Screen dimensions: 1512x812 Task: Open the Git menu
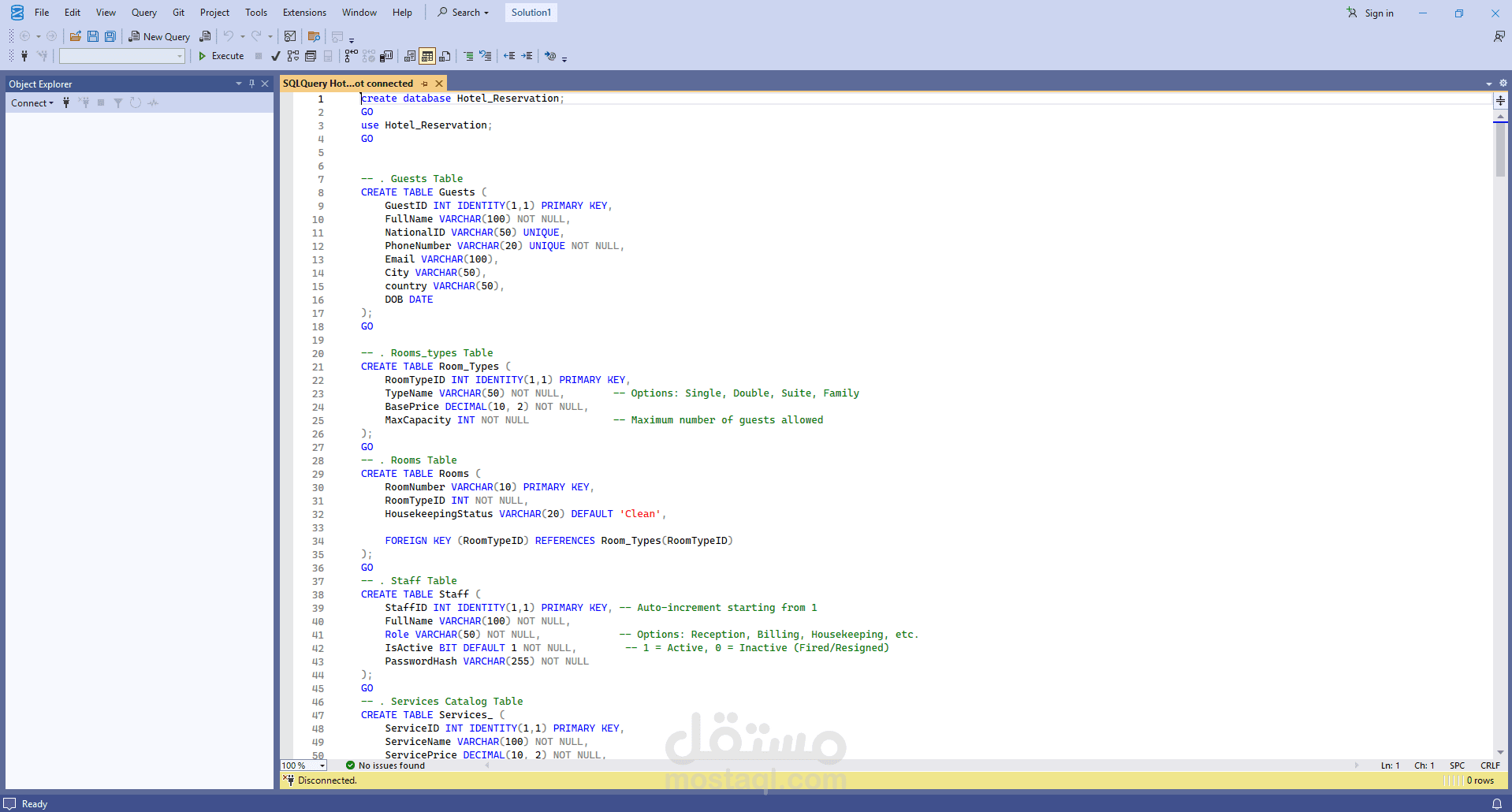coord(178,13)
